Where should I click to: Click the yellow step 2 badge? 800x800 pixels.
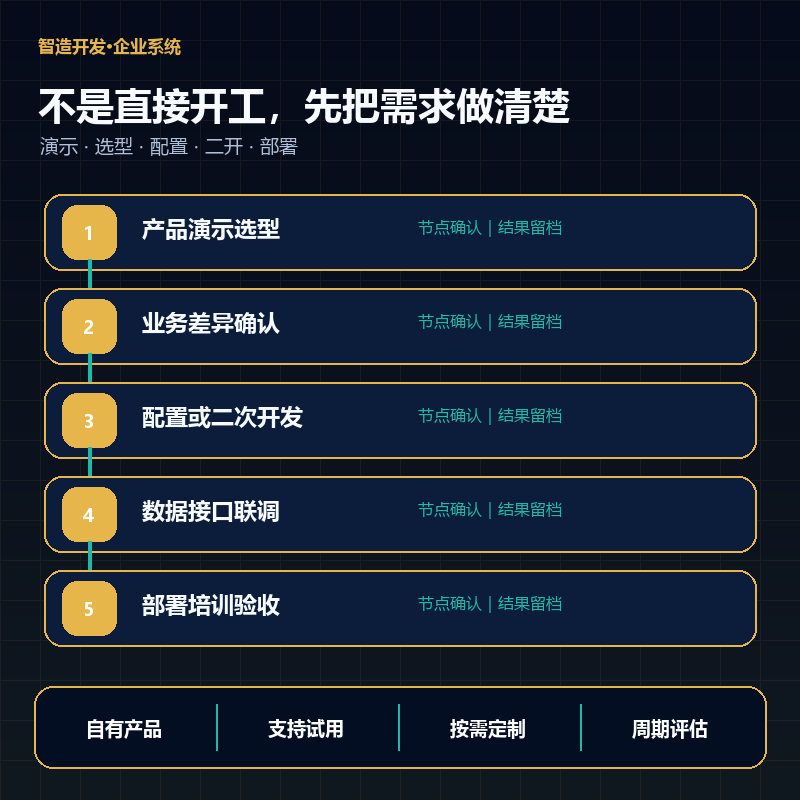[89, 327]
